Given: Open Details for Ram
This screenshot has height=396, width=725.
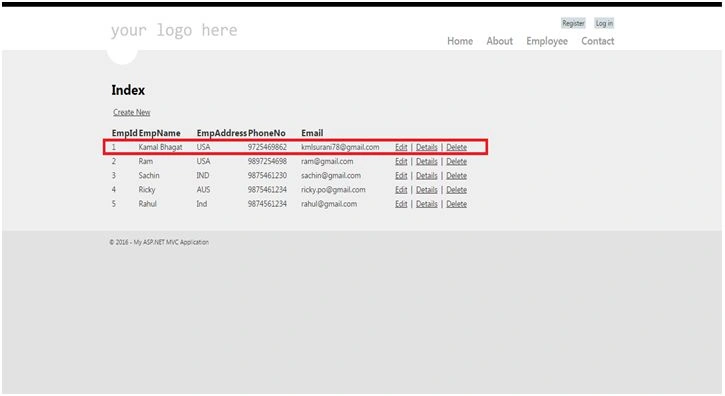Looking at the screenshot, I should (x=426, y=161).
